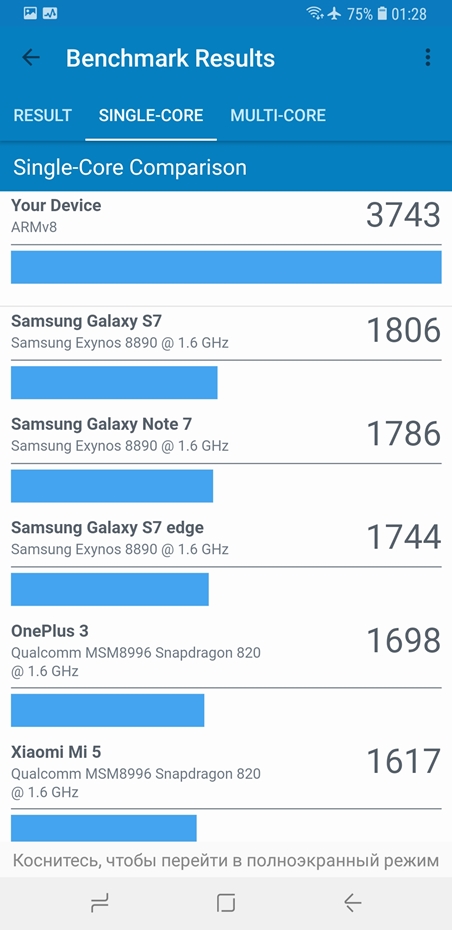Tap the Samsung Galaxy S7 edge bar
This screenshot has width=452, height=930.
110,589
